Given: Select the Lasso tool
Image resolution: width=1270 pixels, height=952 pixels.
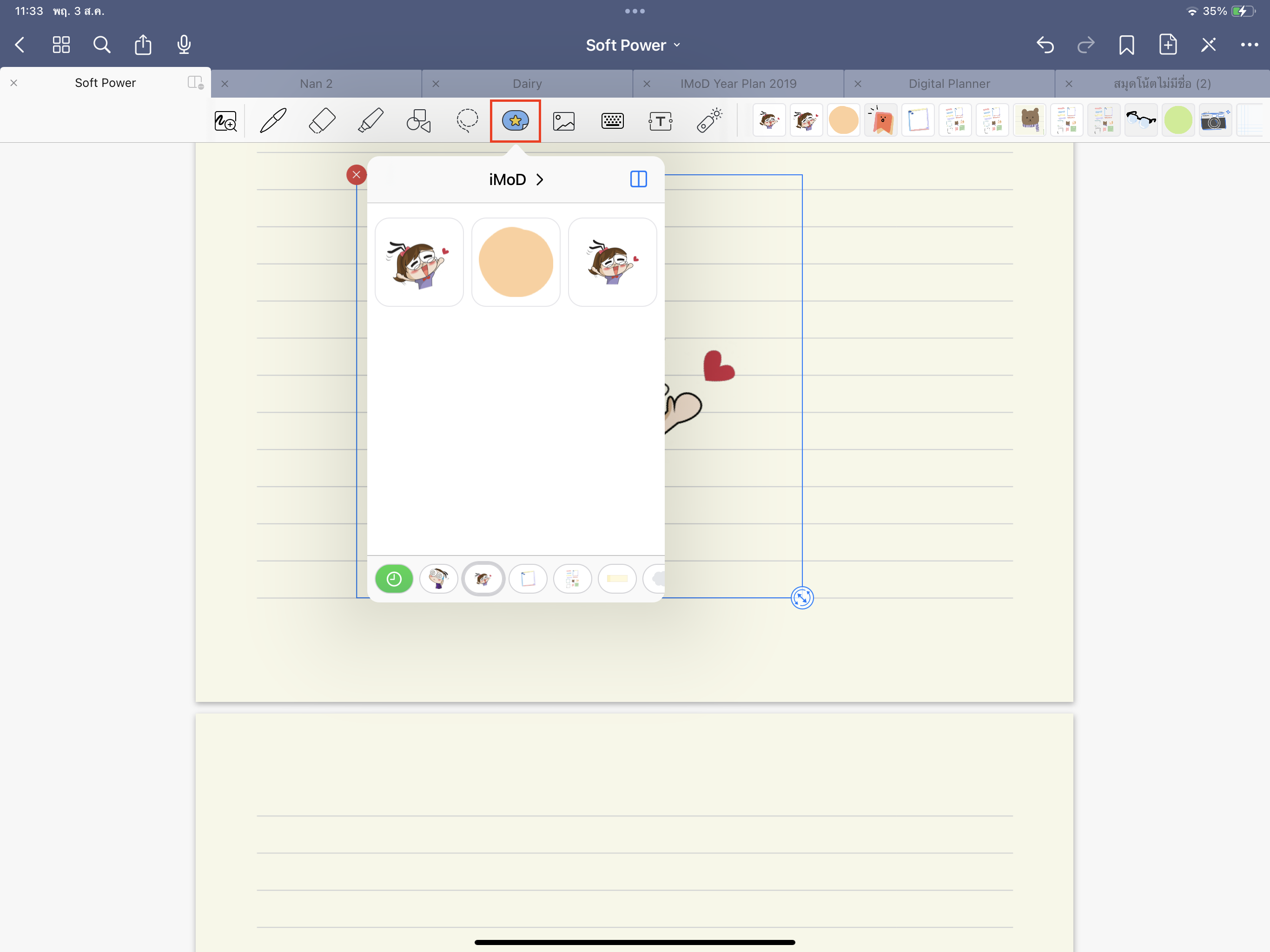Looking at the screenshot, I should point(467,120).
